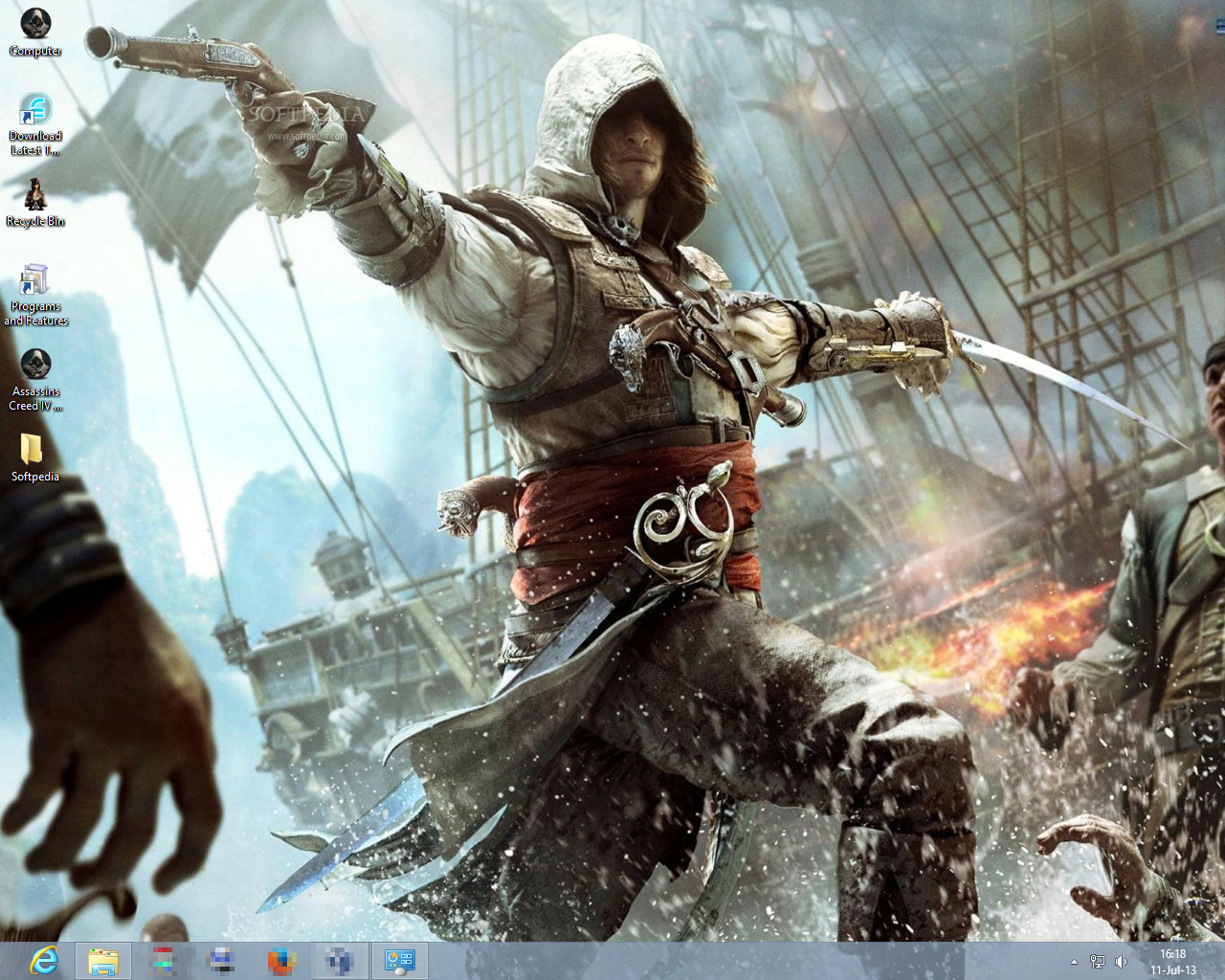This screenshot has width=1225, height=980.
Task: Select the Recycle Bin desktop icon
Action: click(x=35, y=203)
